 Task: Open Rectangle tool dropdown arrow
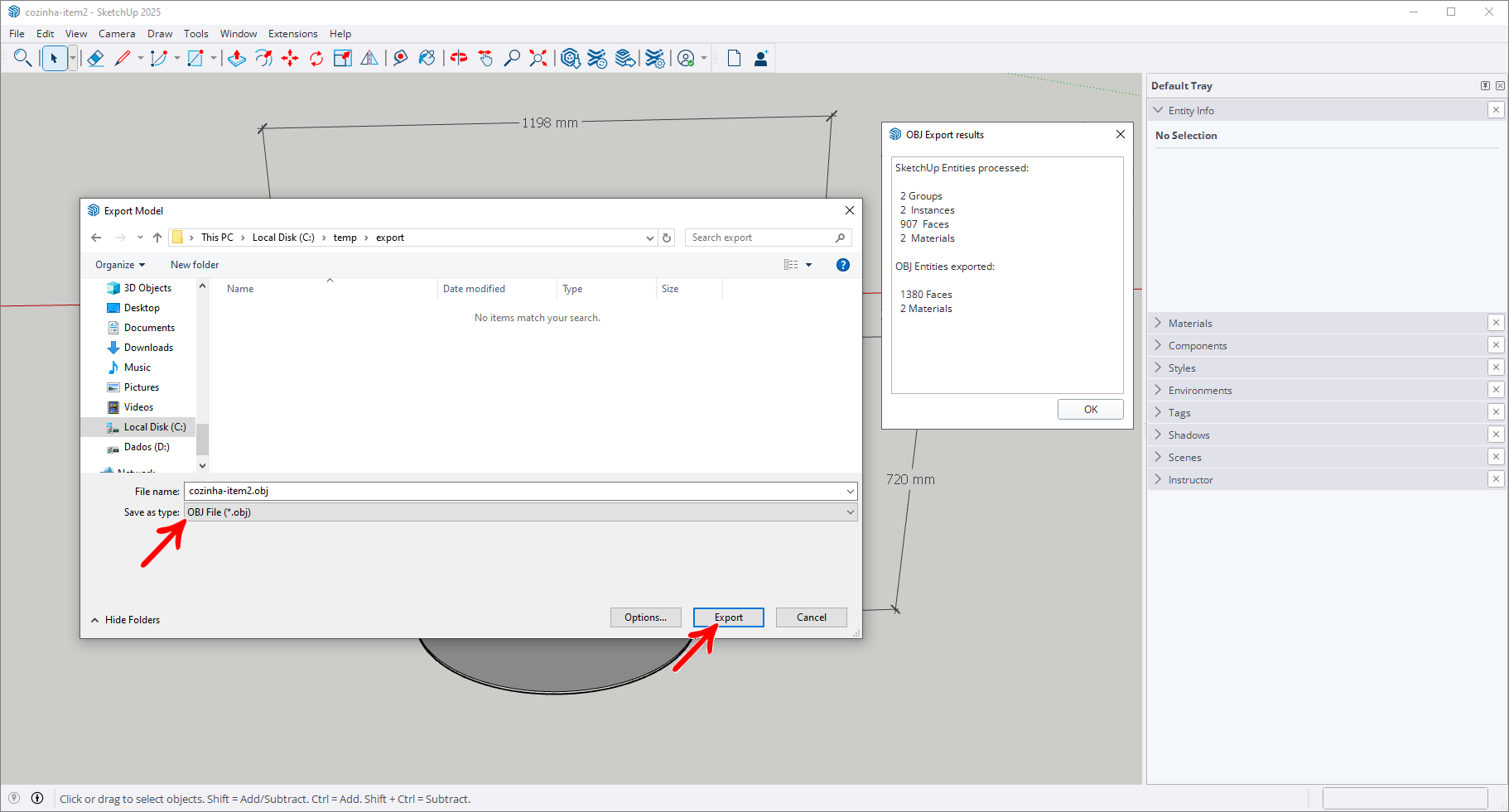click(213, 58)
